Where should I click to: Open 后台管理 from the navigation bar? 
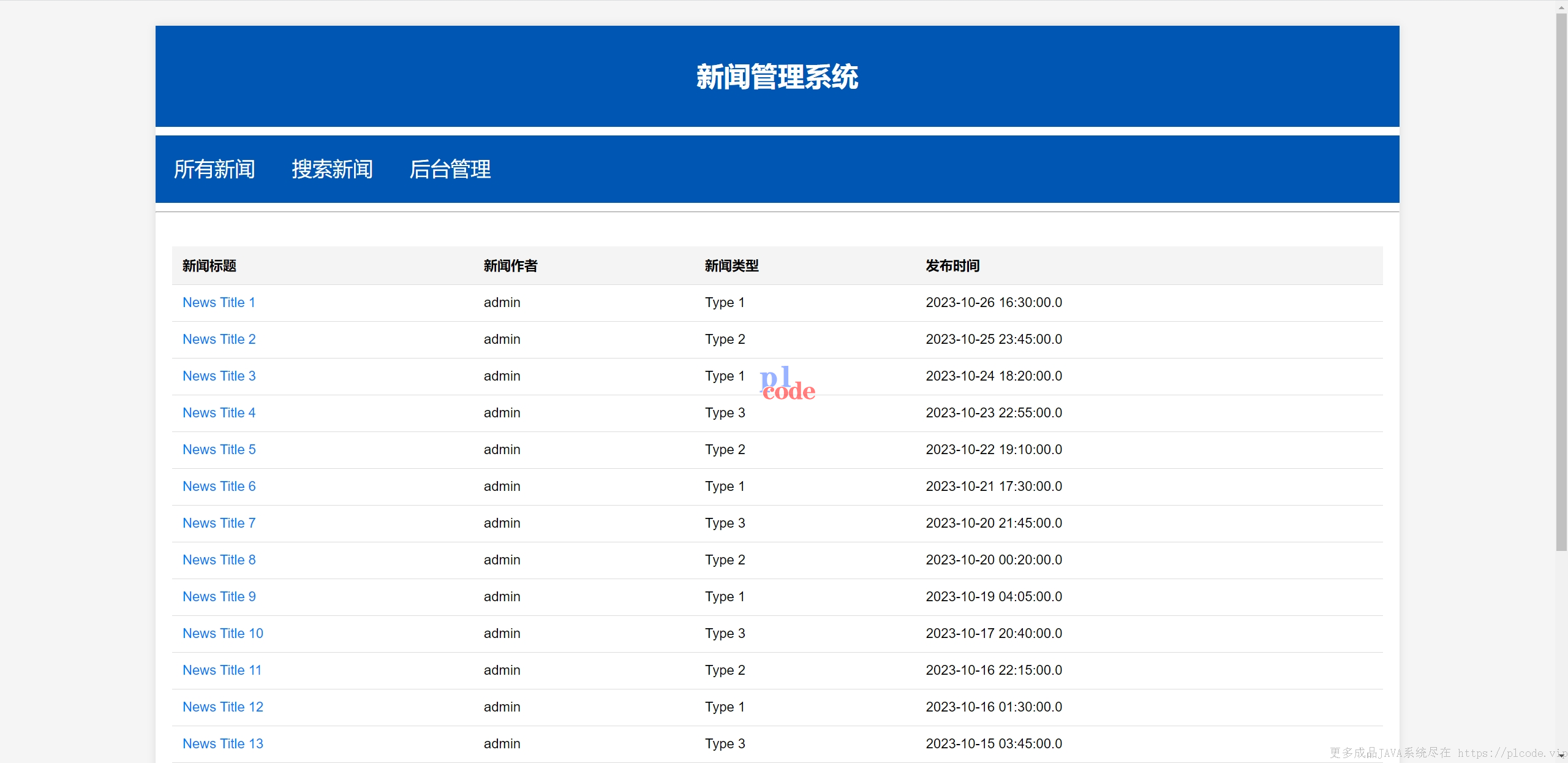pyautogui.click(x=450, y=169)
